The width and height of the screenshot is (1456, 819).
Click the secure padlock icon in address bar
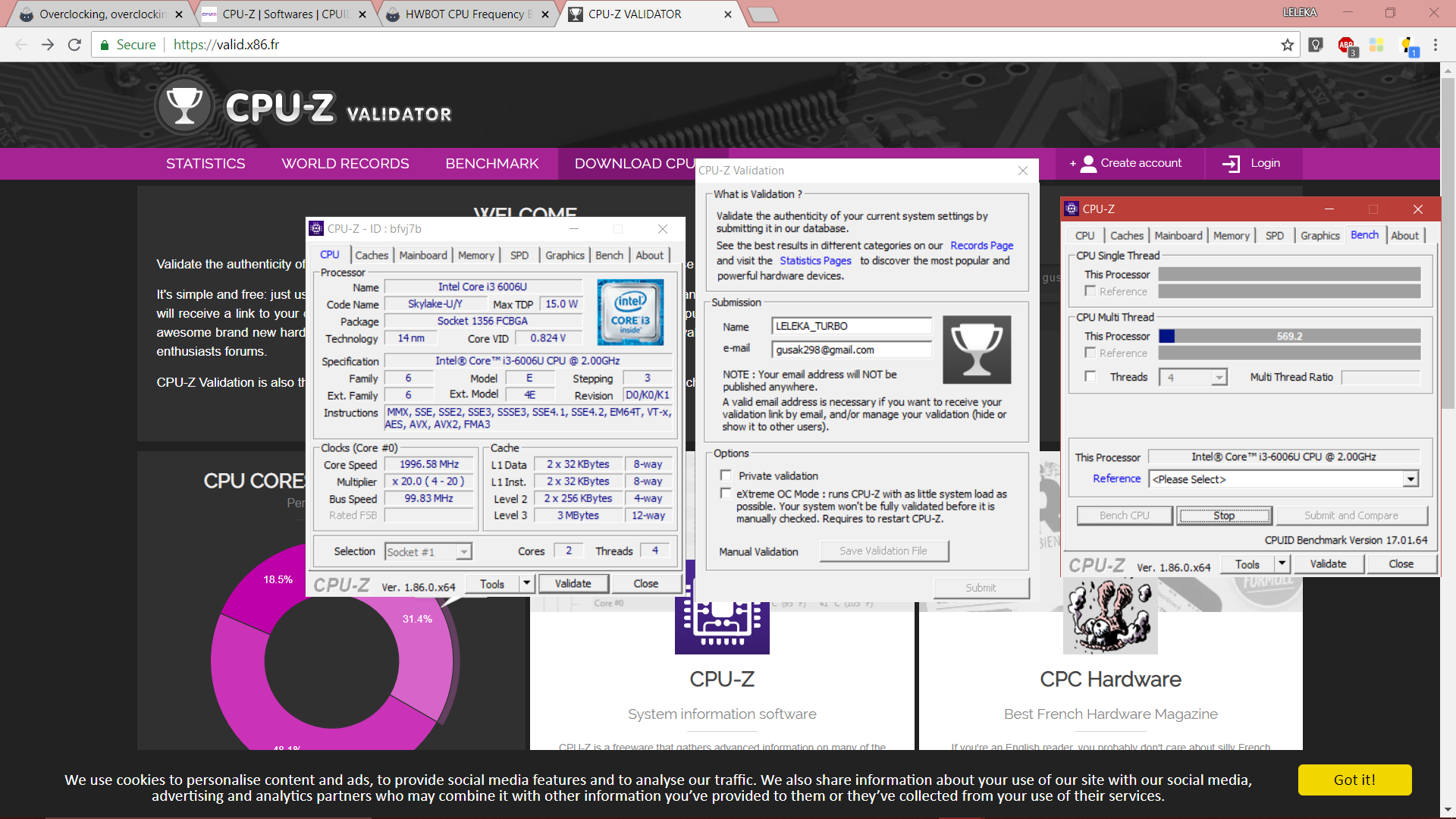point(105,45)
